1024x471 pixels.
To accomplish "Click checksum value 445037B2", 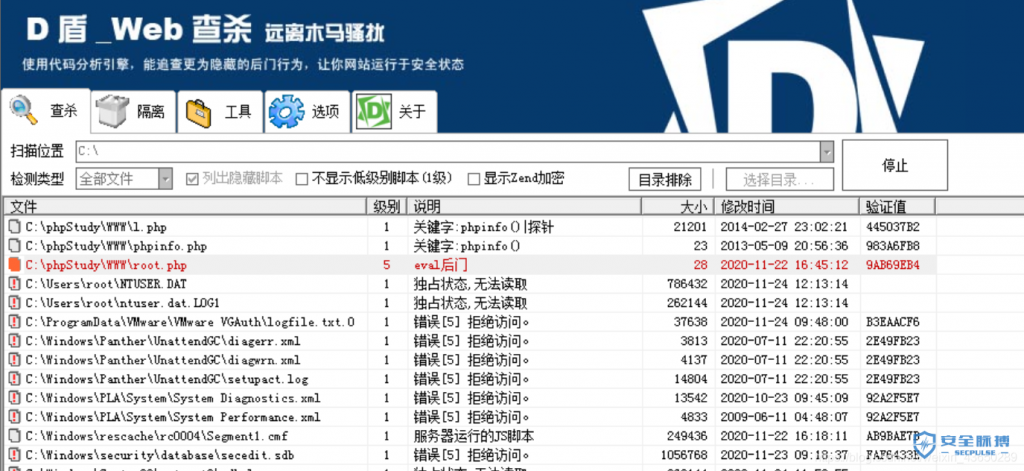I will click(893, 227).
